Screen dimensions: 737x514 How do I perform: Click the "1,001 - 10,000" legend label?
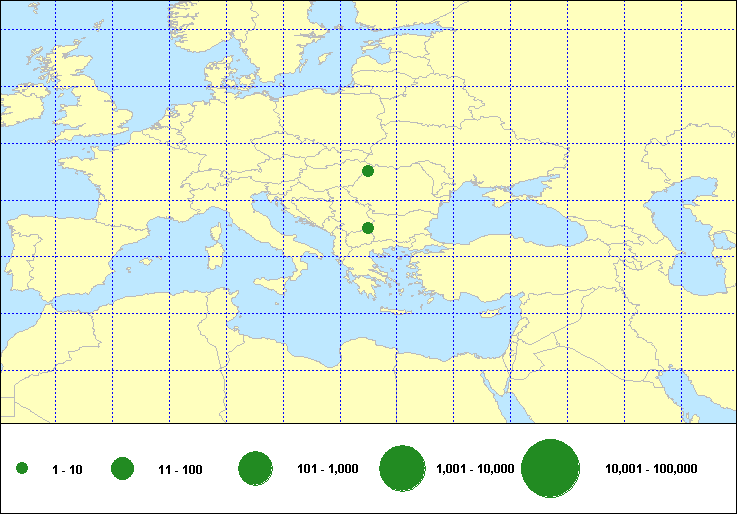point(475,469)
